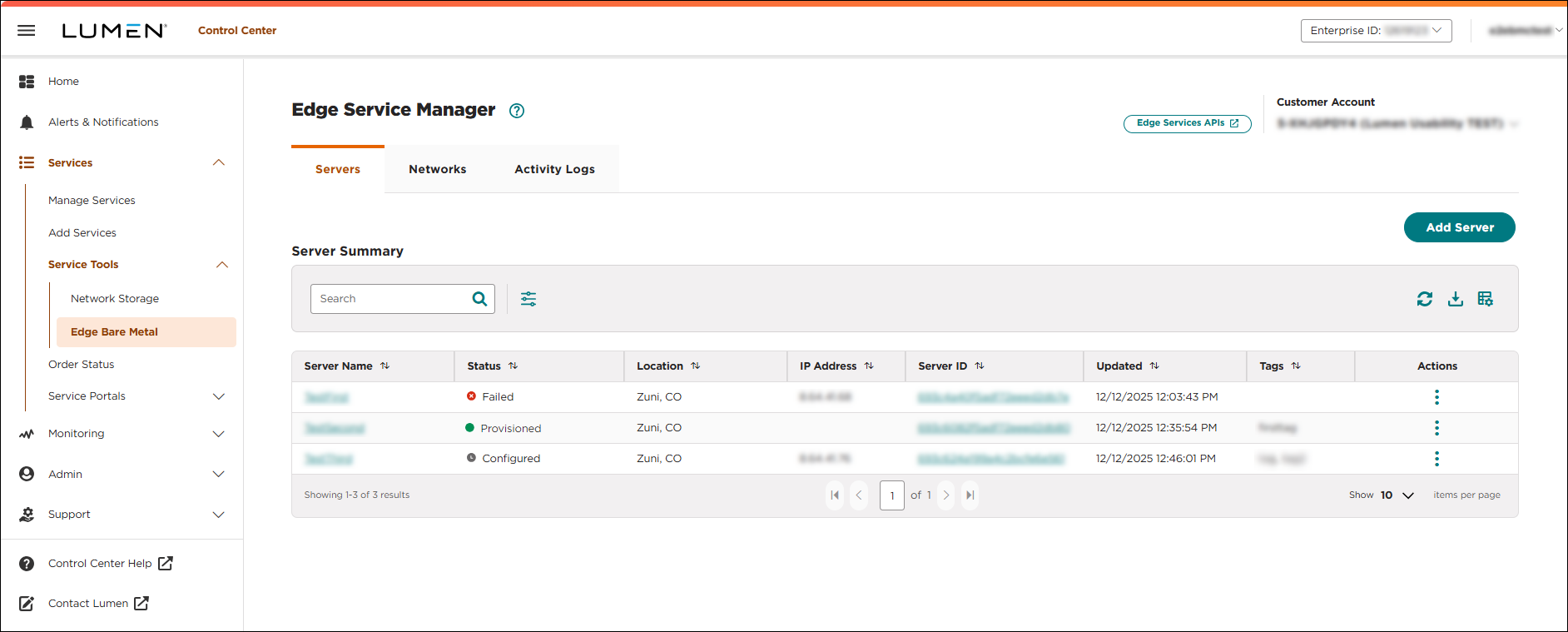
Task: Select Add Services in sidebar
Action: pos(82,233)
